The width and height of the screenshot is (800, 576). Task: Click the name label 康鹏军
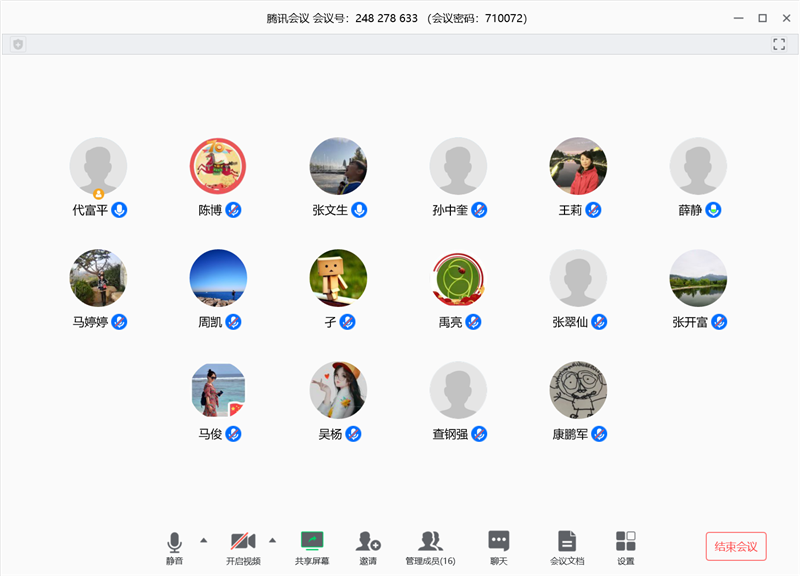tap(570, 435)
